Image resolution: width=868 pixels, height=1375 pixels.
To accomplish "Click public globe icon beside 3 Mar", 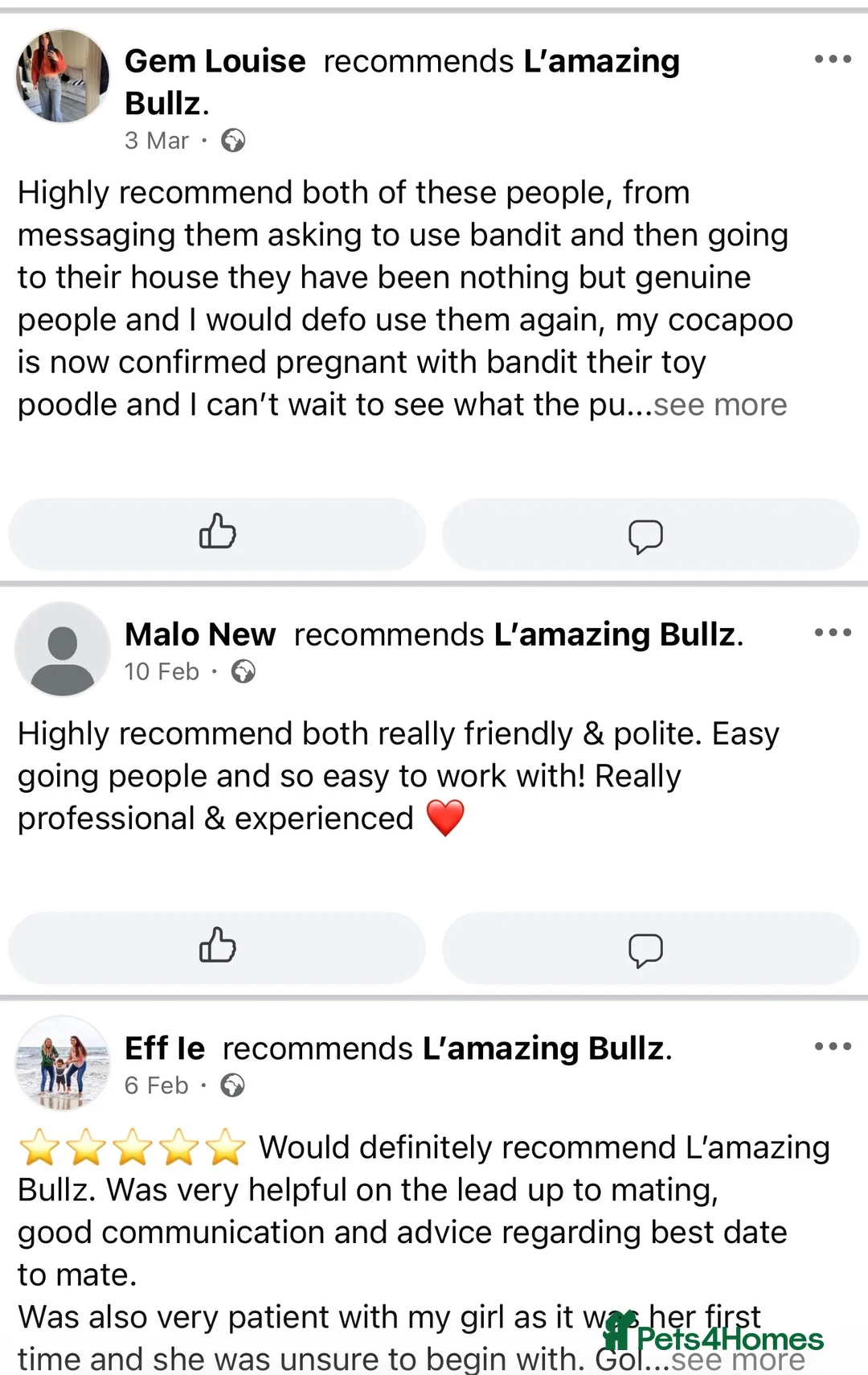I will coord(233,141).
